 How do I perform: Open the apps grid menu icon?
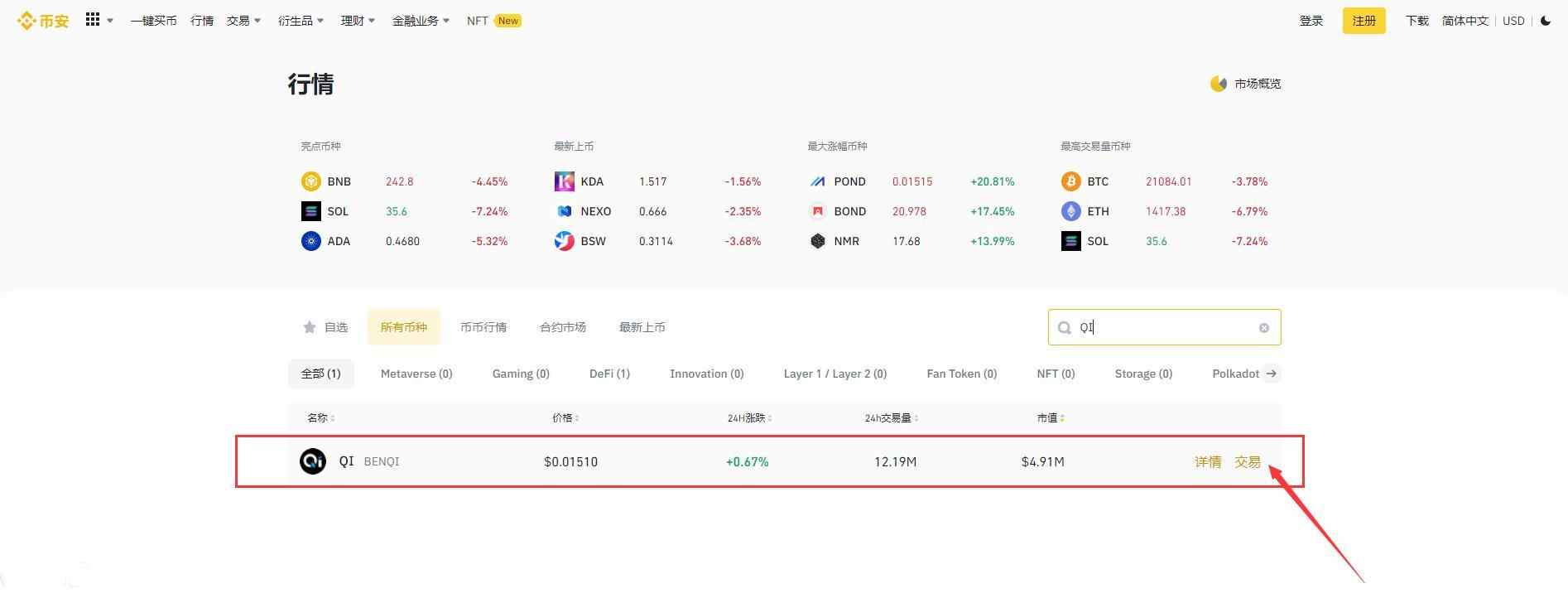(93, 19)
